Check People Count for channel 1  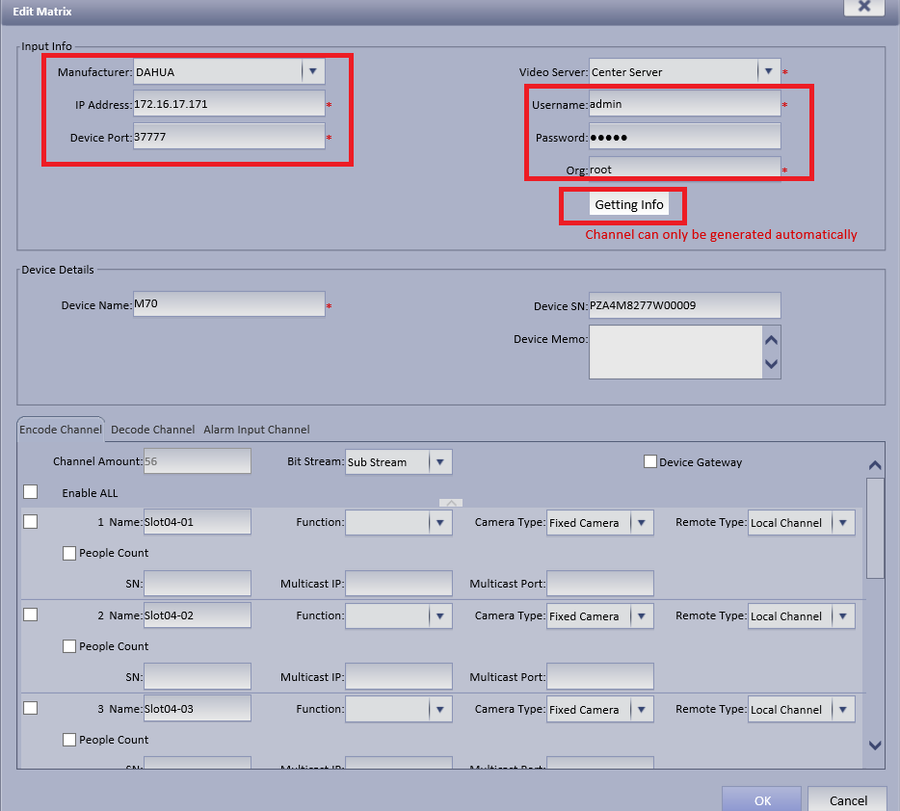pyautogui.click(x=69, y=553)
